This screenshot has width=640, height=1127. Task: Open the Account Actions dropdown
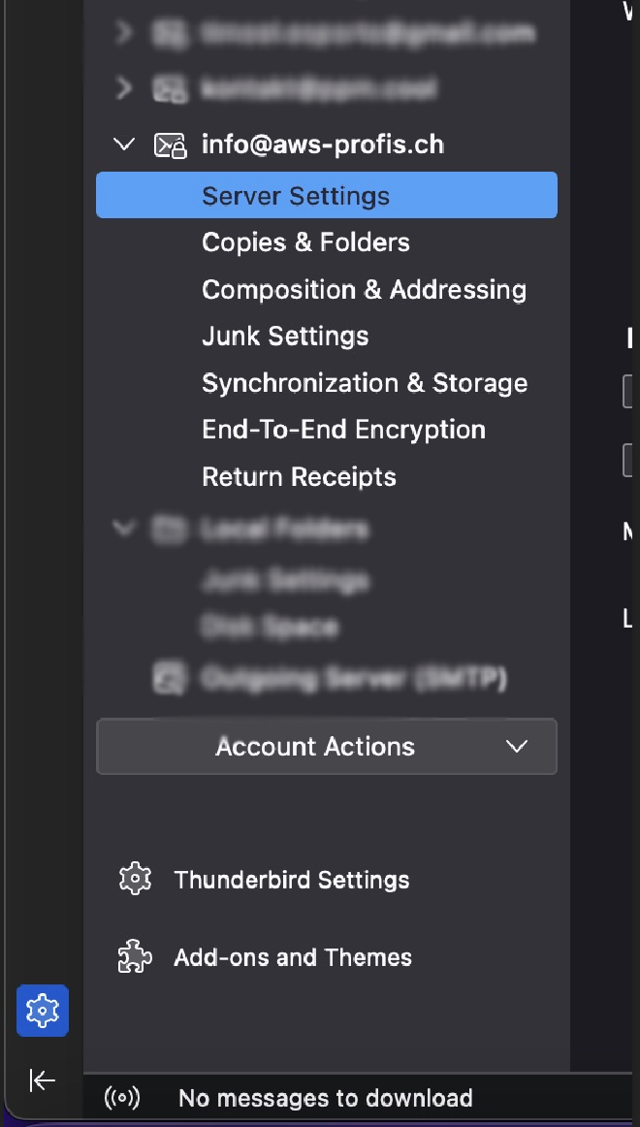point(326,746)
